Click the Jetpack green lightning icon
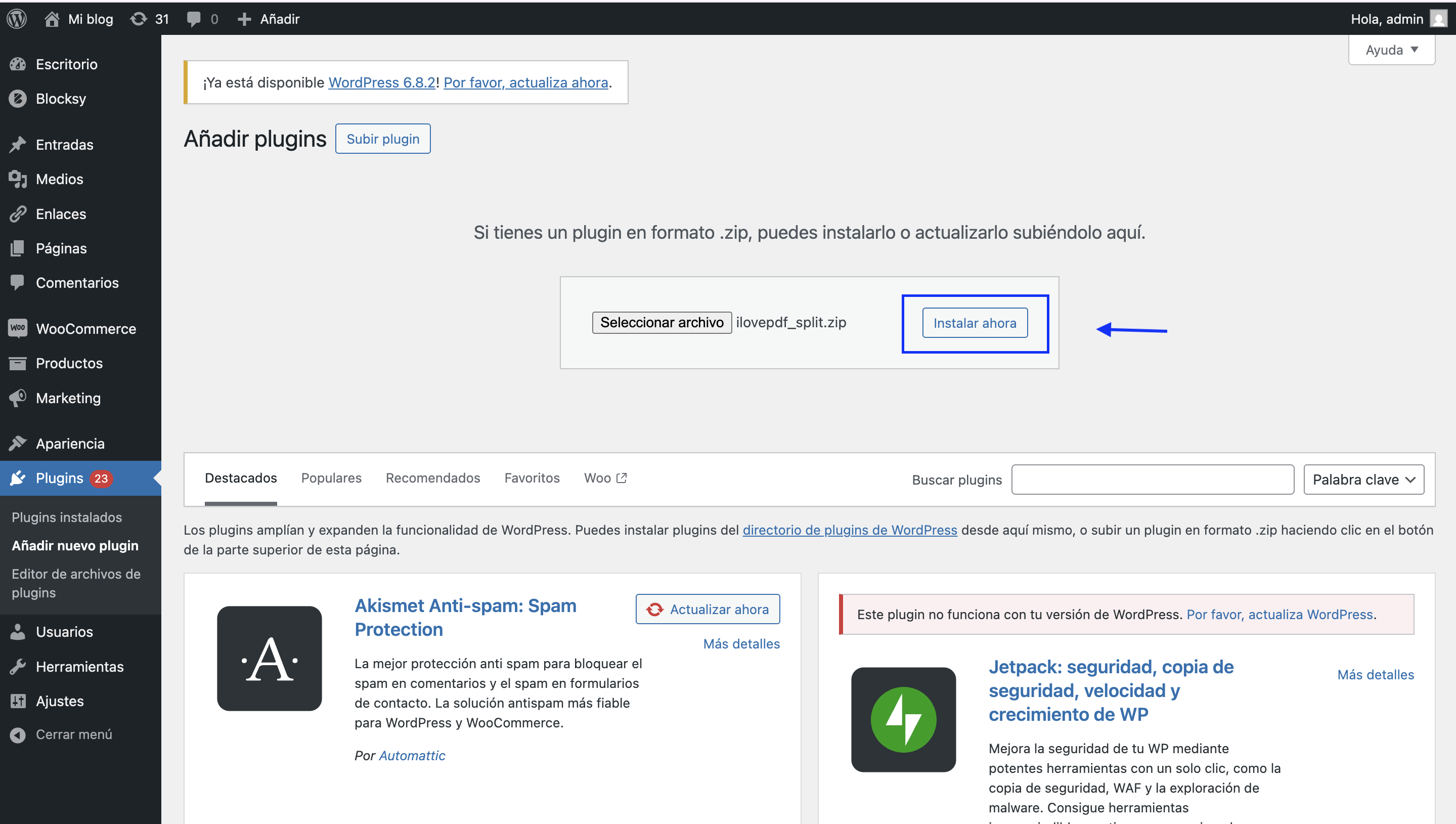Screen dimensions: 1456x824 point(903,719)
